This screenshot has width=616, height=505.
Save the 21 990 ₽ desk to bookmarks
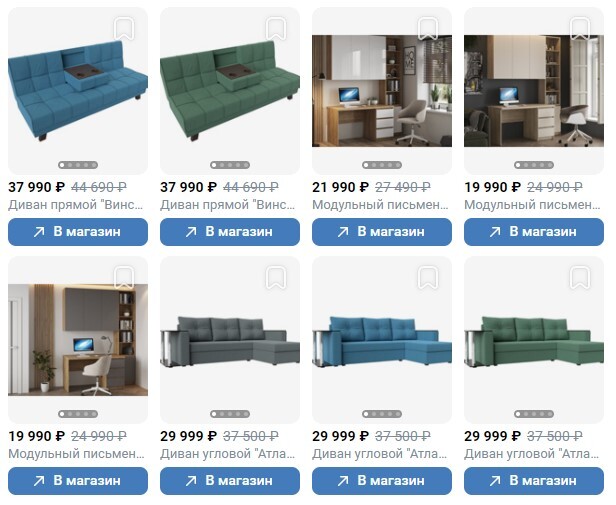[428, 28]
